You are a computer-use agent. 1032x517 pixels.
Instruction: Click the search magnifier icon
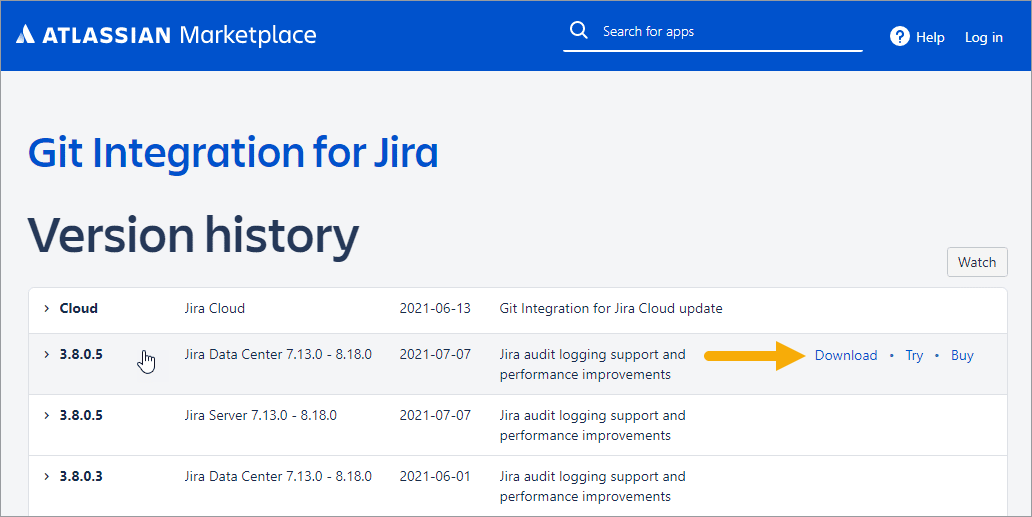[578, 31]
